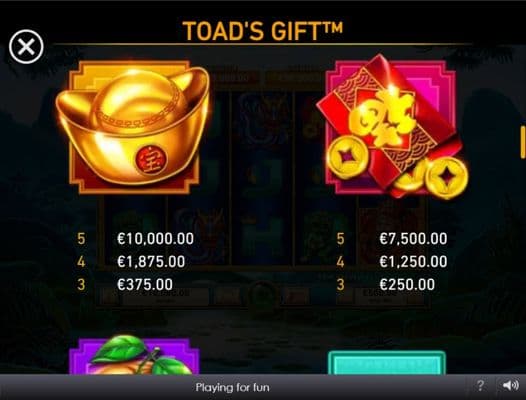The height and width of the screenshot is (400, 526).
Task: Click the left gold coin beside the envelope
Action: tap(346, 156)
